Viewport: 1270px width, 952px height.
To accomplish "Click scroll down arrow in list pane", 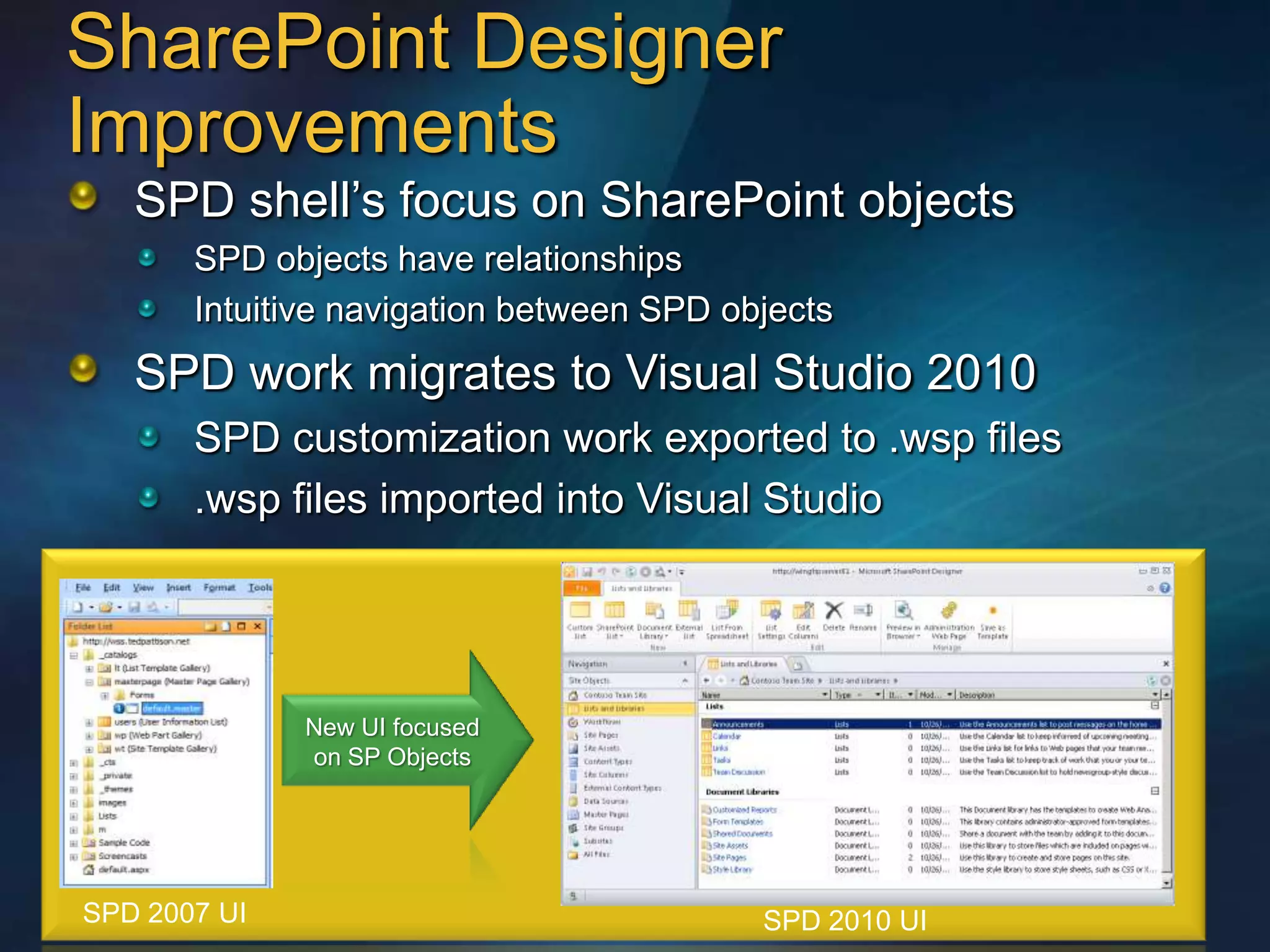I will (1167, 883).
